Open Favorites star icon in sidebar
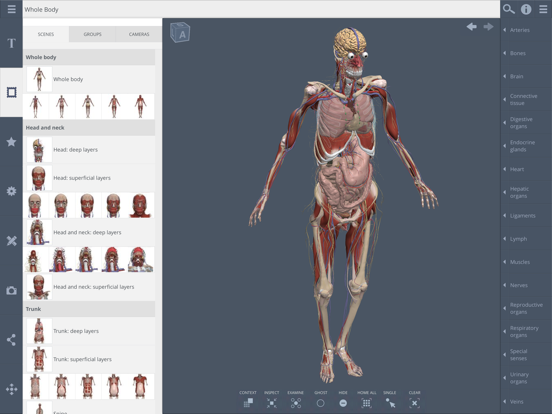 coord(11,142)
